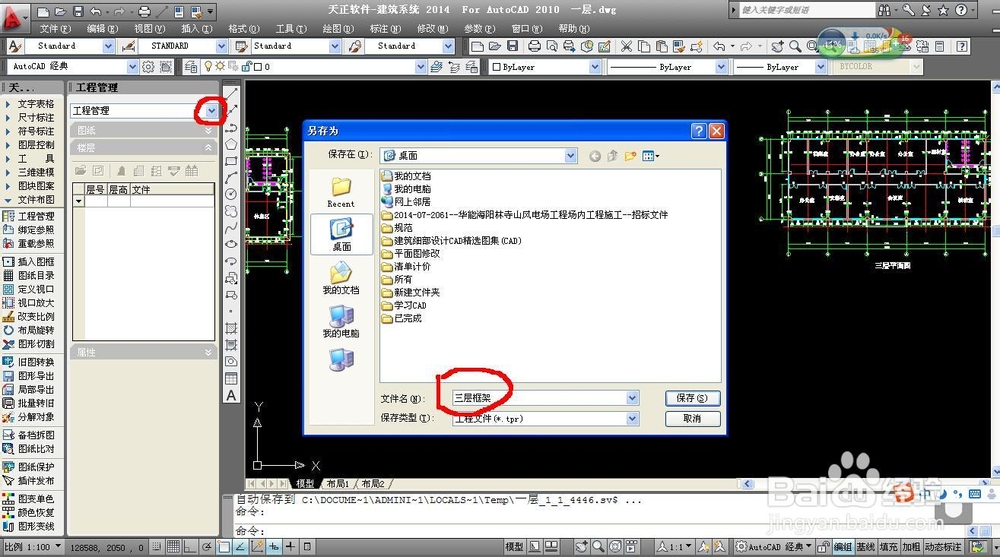Select the Multiline Text A tool
Image resolution: width=1000 pixels, height=557 pixels.
[231, 396]
